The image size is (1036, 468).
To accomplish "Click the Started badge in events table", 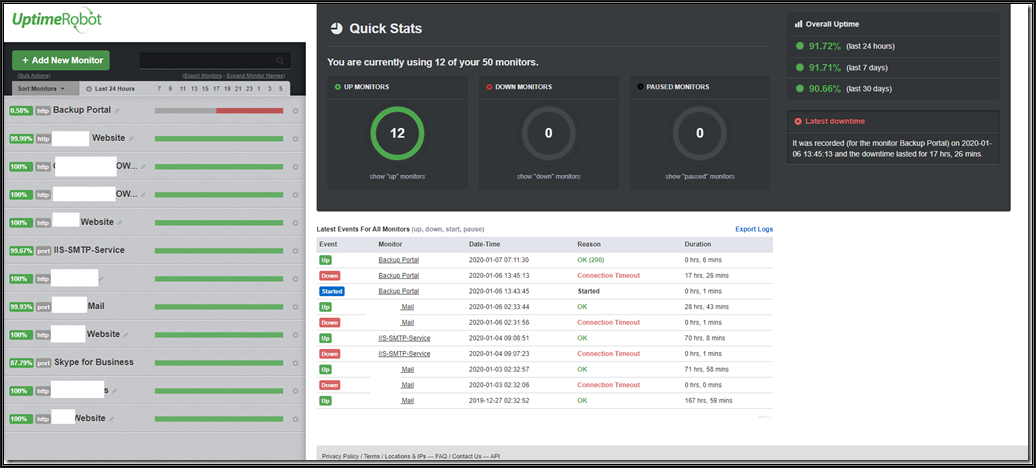I will (332, 291).
